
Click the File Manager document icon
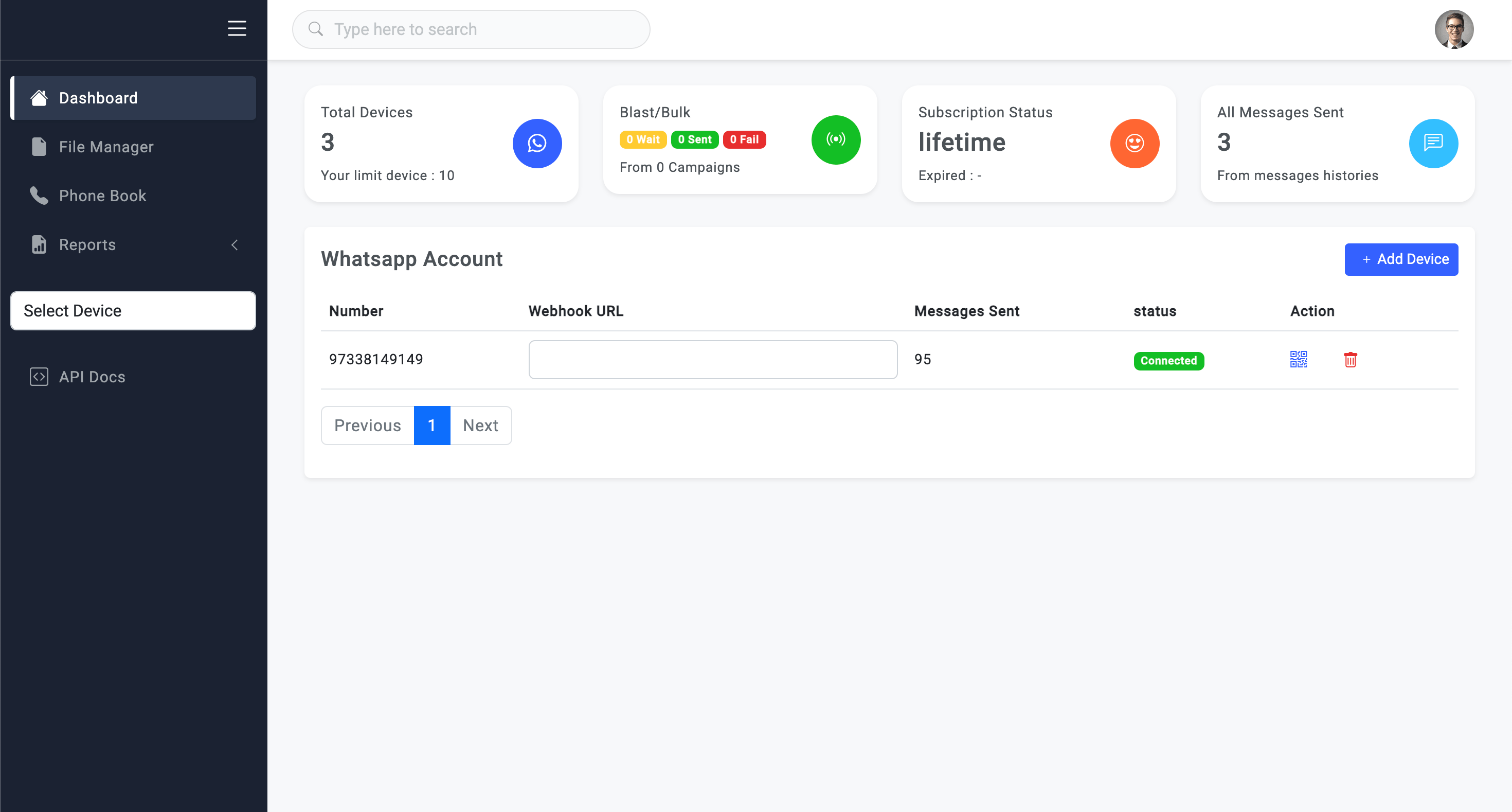39,147
